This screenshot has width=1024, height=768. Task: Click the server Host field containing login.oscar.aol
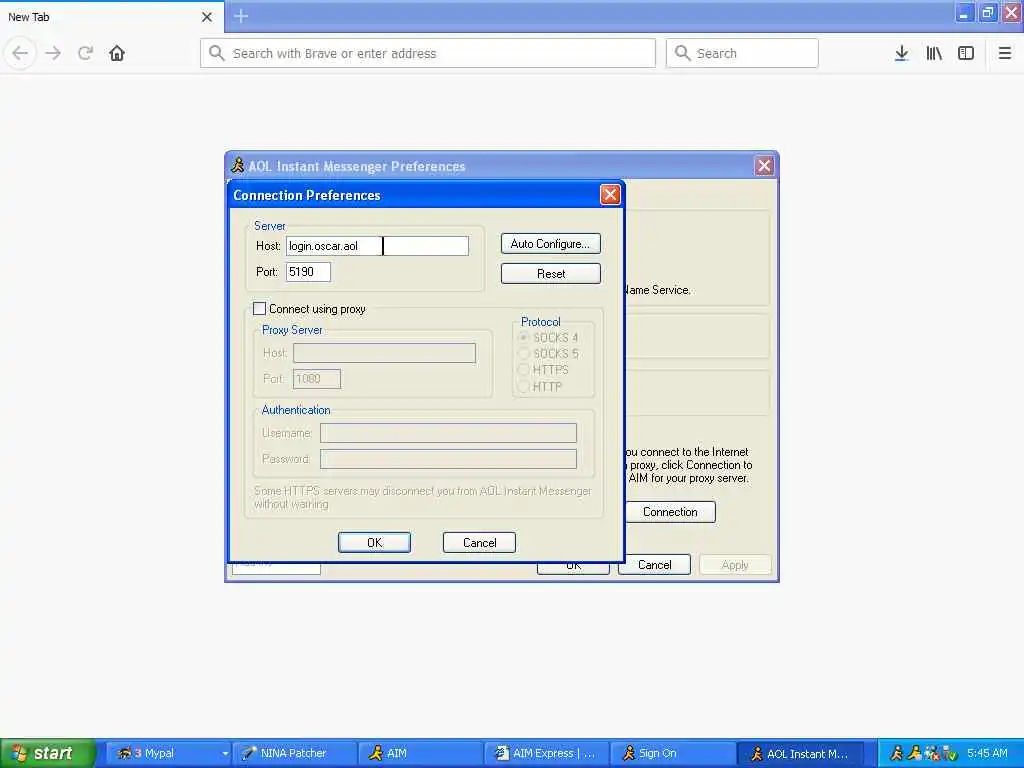pos(377,246)
